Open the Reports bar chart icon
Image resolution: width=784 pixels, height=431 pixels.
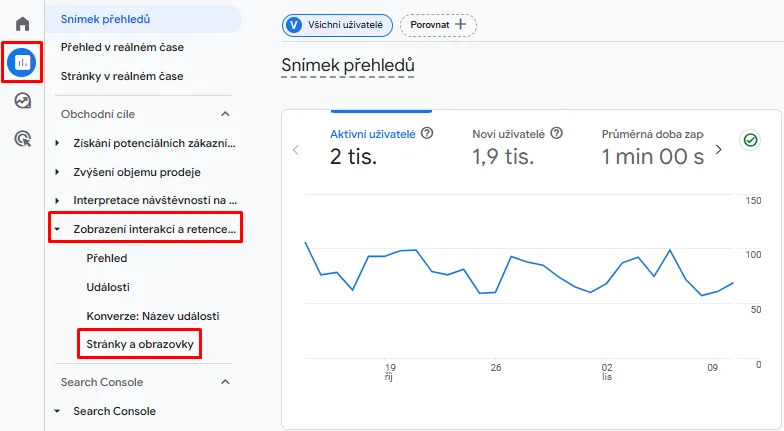(x=22, y=62)
